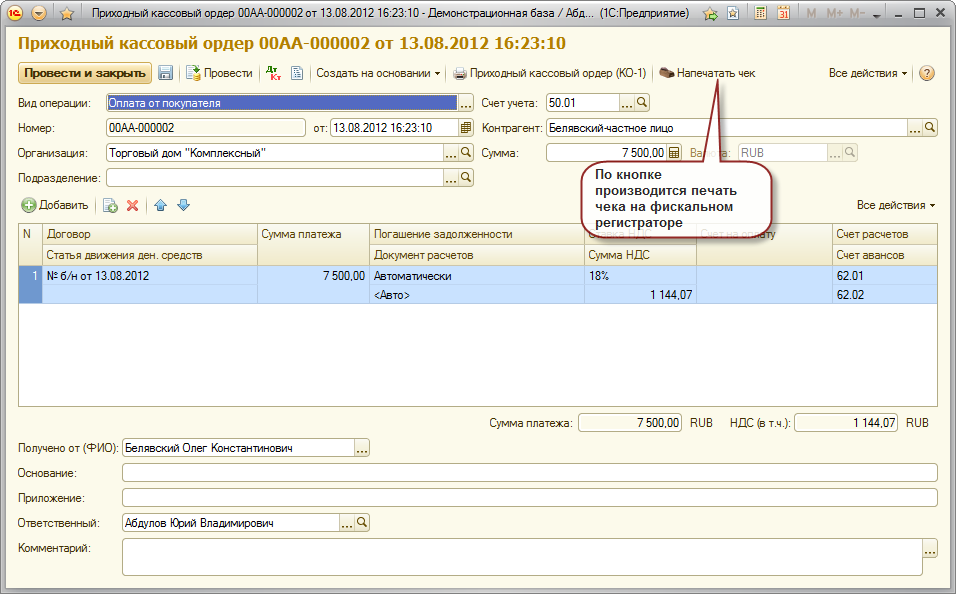Add the window to favorites with the star icon
956x594 pixels.
point(67,14)
